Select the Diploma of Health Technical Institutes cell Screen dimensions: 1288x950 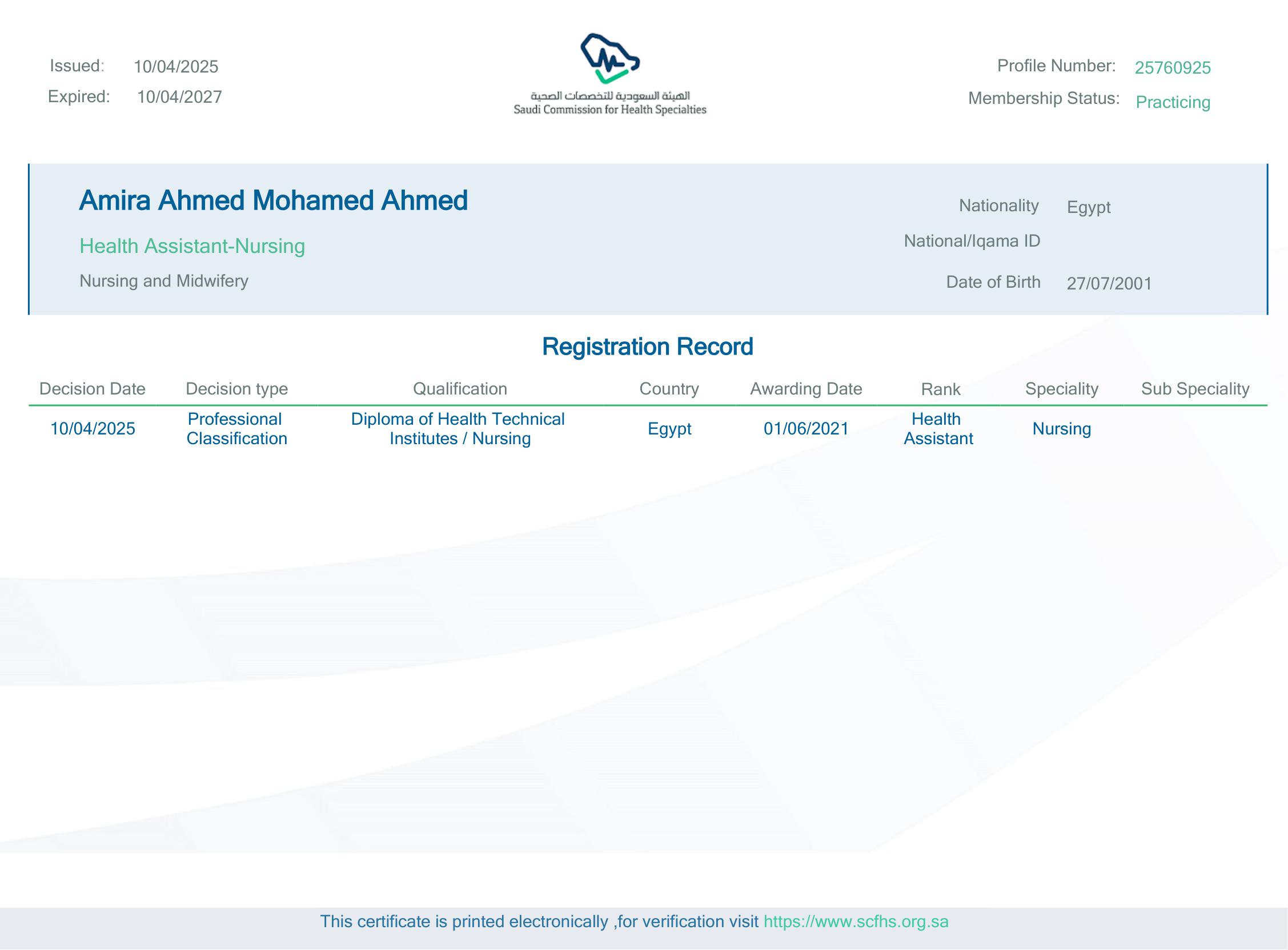(x=458, y=428)
